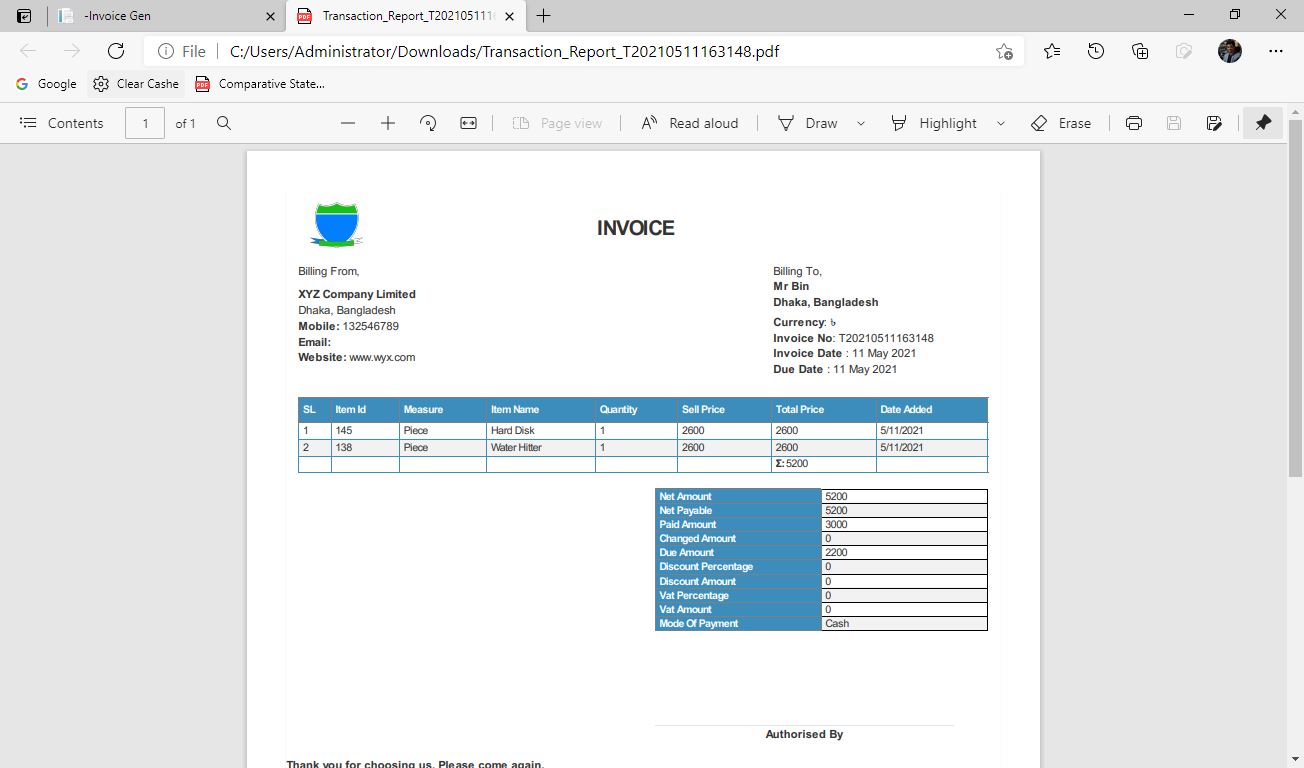The image size is (1304, 768).
Task: Click the page number input field
Action: pyautogui.click(x=146, y=122)
